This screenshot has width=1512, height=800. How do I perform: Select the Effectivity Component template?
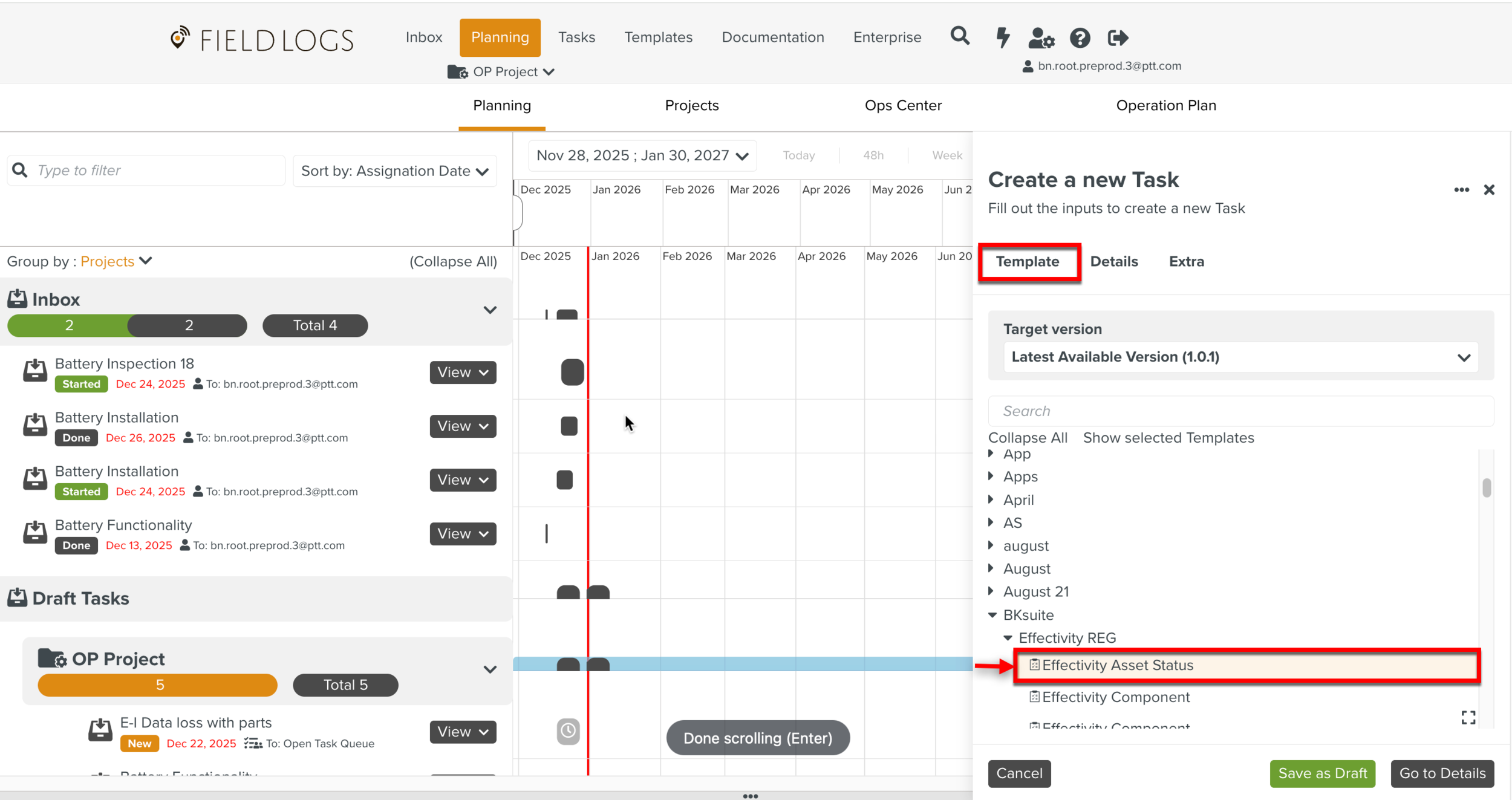coord(1115,697)
